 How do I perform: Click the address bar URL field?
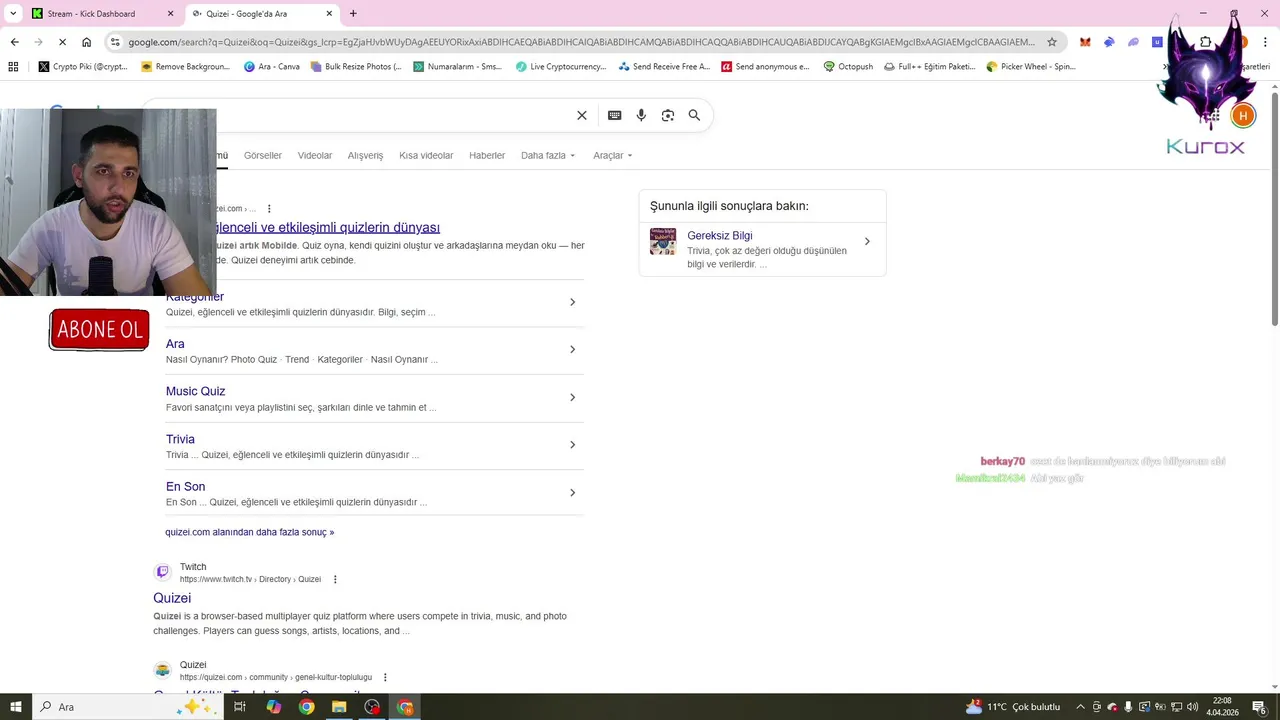[x=581, y=42]
